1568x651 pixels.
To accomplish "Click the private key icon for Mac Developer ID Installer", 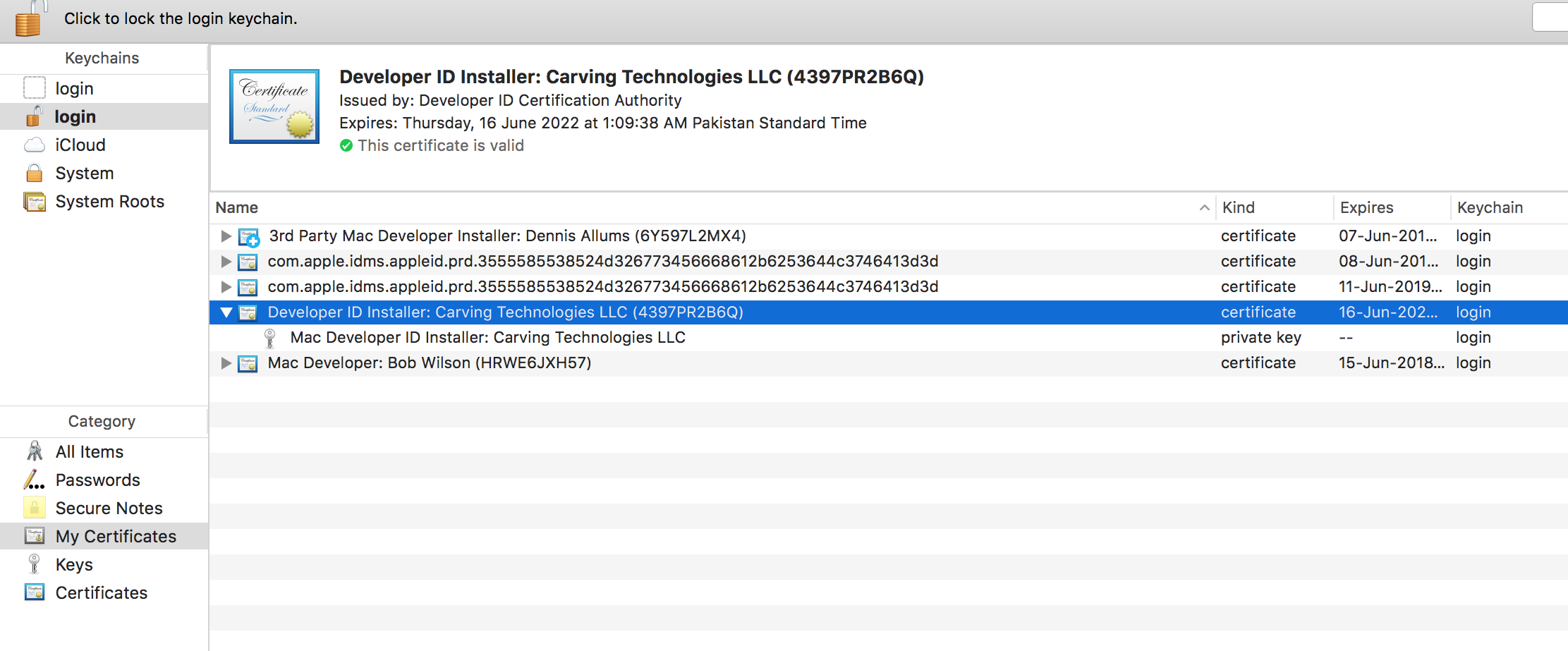I will tap(269, 339).
